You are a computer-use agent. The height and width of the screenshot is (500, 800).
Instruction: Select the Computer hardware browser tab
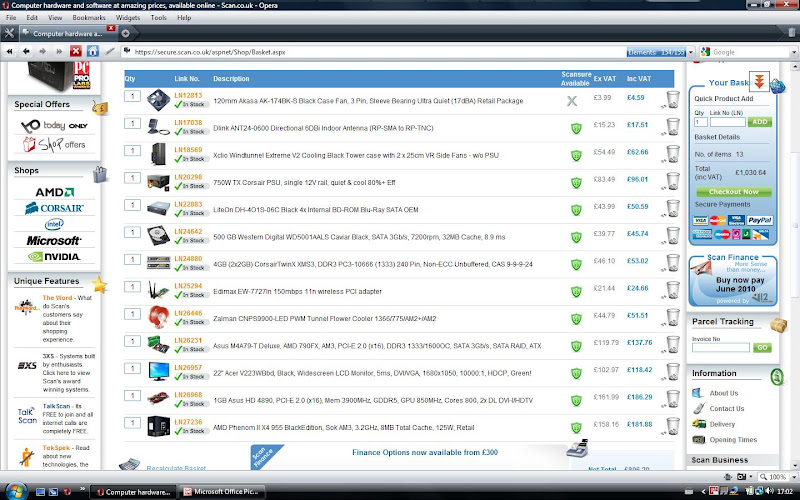tap(67, 34)
